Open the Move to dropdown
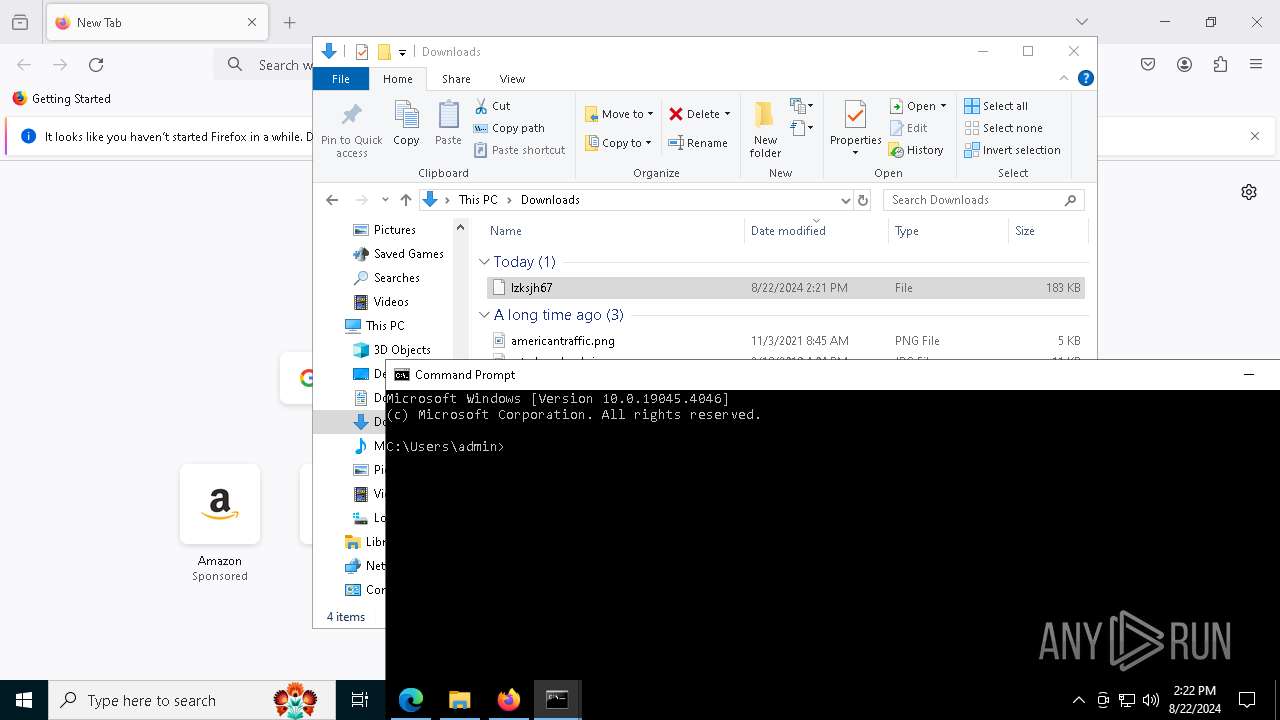 (x=619, y=114)
